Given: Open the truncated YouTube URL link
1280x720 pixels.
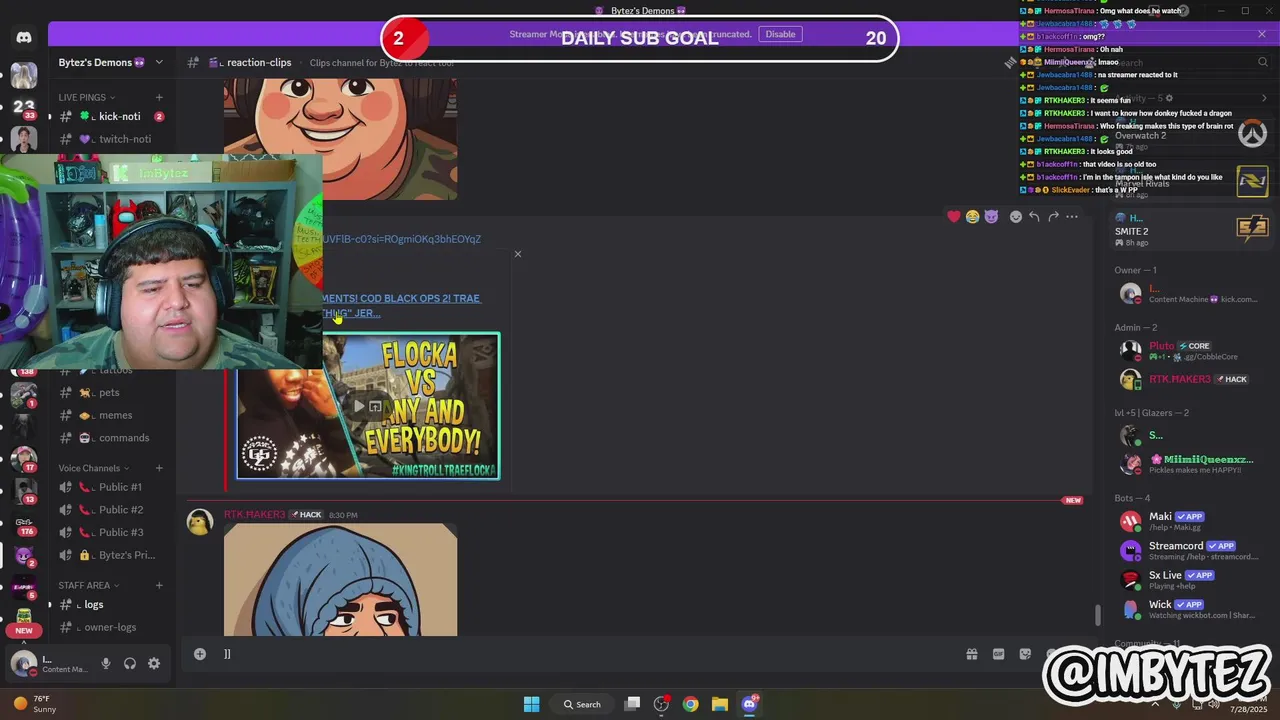Looking at the screenshot, I should tap(401, 239).
